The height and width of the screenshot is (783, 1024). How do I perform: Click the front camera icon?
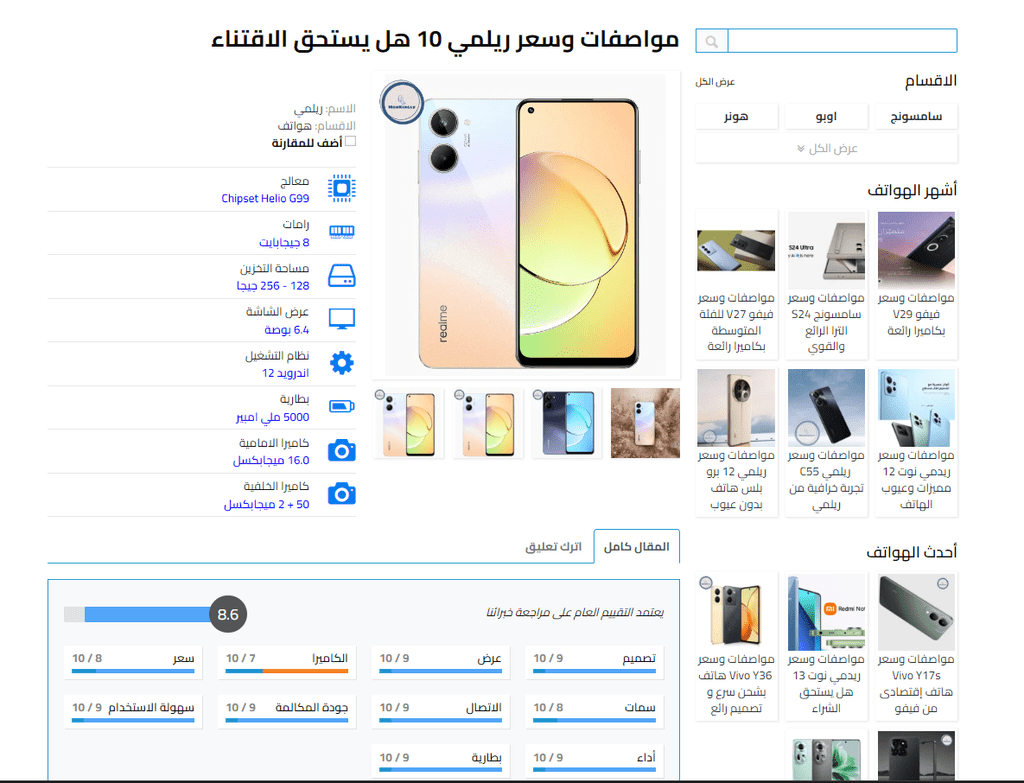[x=342, y=451]
